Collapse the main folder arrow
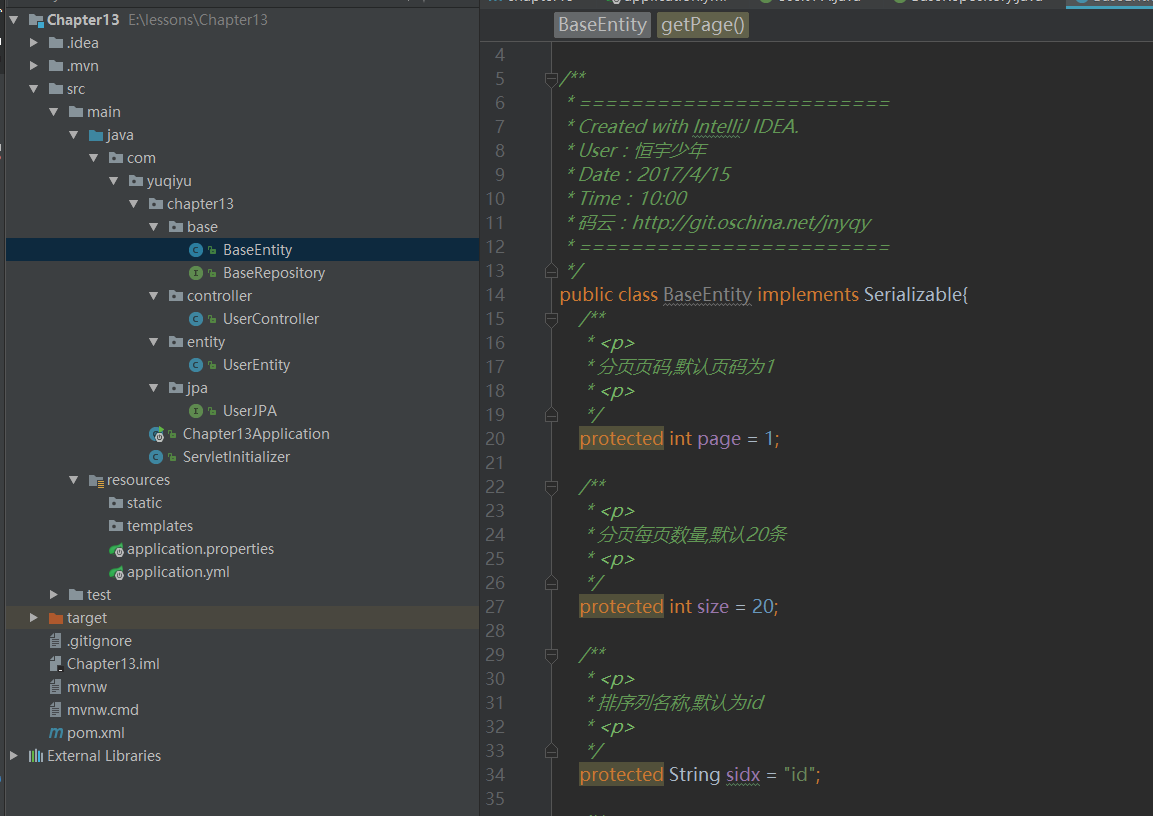Screen dimensions: 1153x816 (x=53, y=112)
